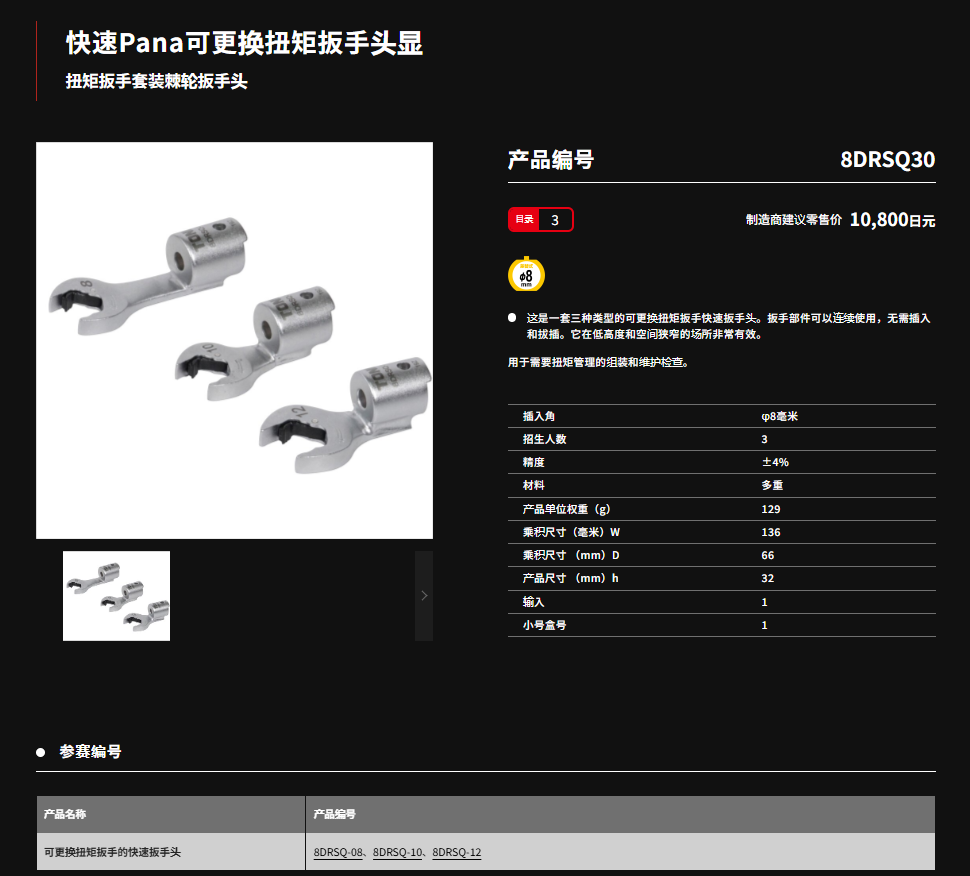Click the top wrench head in the main photo

pos(150,270)
